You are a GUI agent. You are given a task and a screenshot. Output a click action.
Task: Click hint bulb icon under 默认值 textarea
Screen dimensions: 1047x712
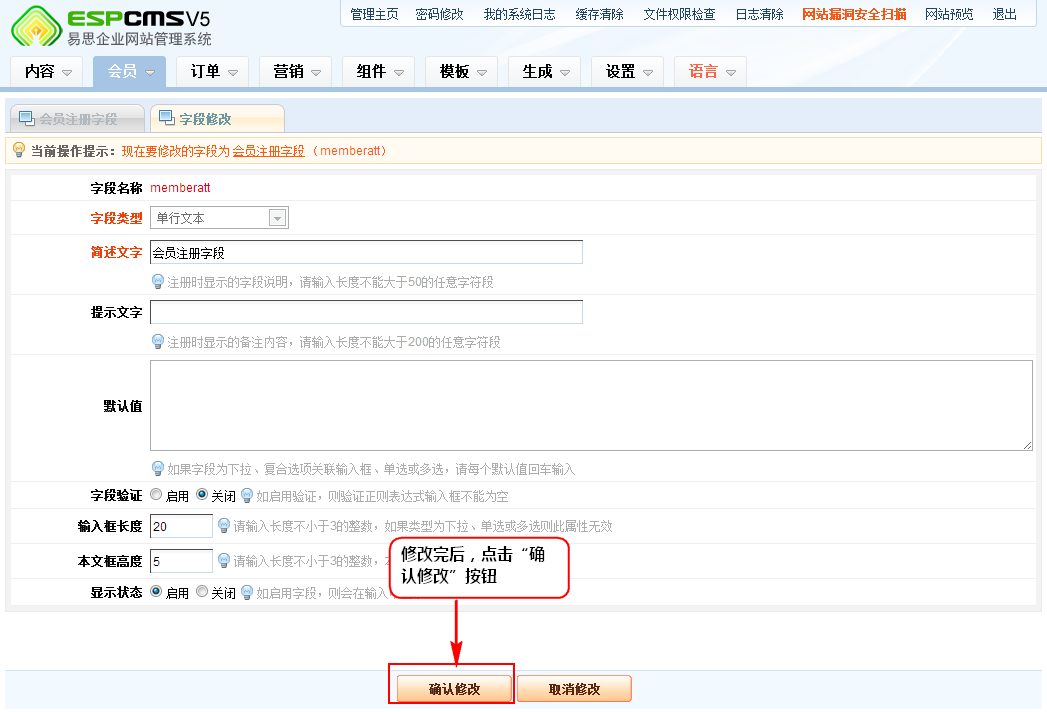(158, 468)
